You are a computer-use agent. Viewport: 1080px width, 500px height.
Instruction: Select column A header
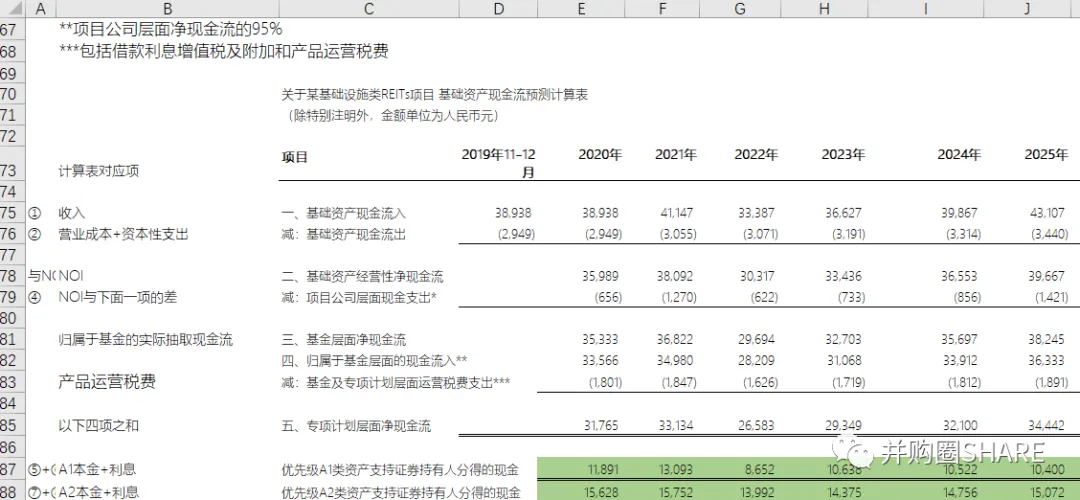40,9
